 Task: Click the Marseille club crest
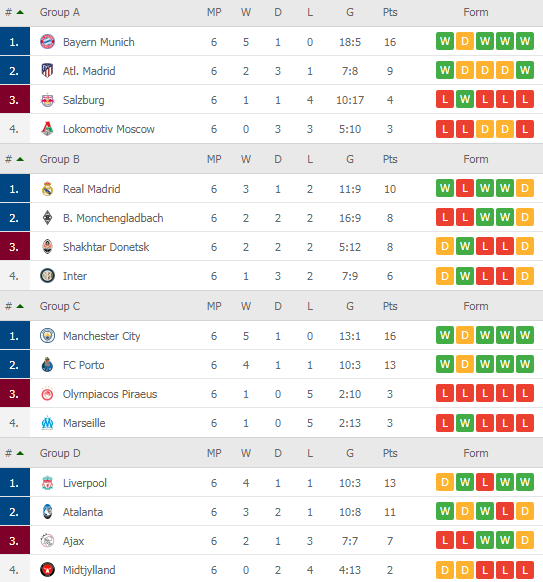pos(48,422)
